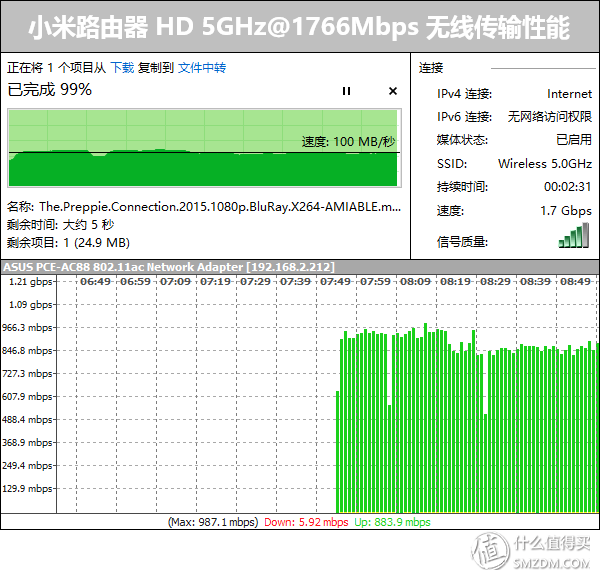Click the 129.9 mbps axis label

point(27,489)
